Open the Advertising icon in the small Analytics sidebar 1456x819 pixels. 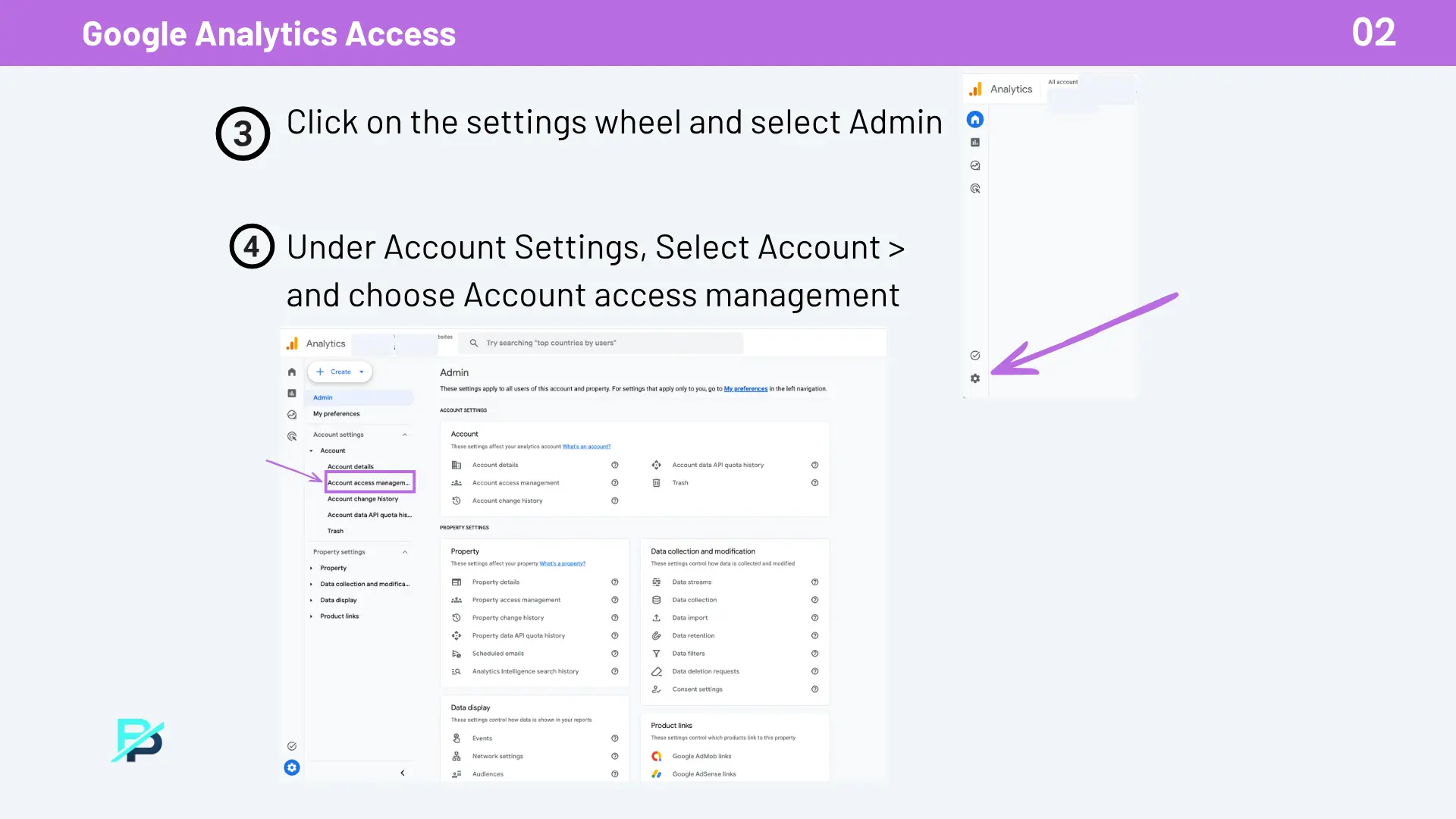[975, 189]
